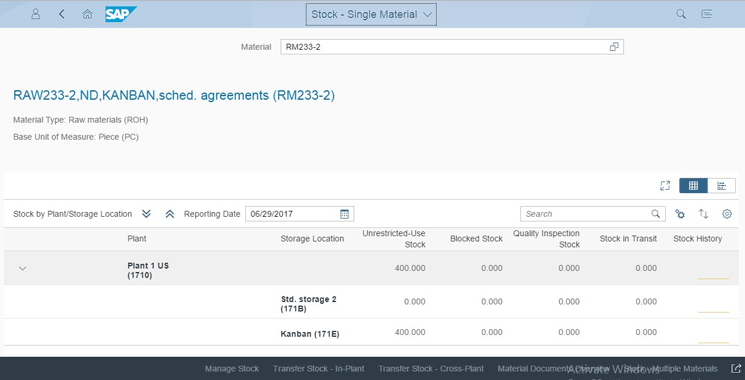This screenshot has height=380, width=745.
Task: Click Stock - Multiple Materials button
Action: tap(671, 369)
